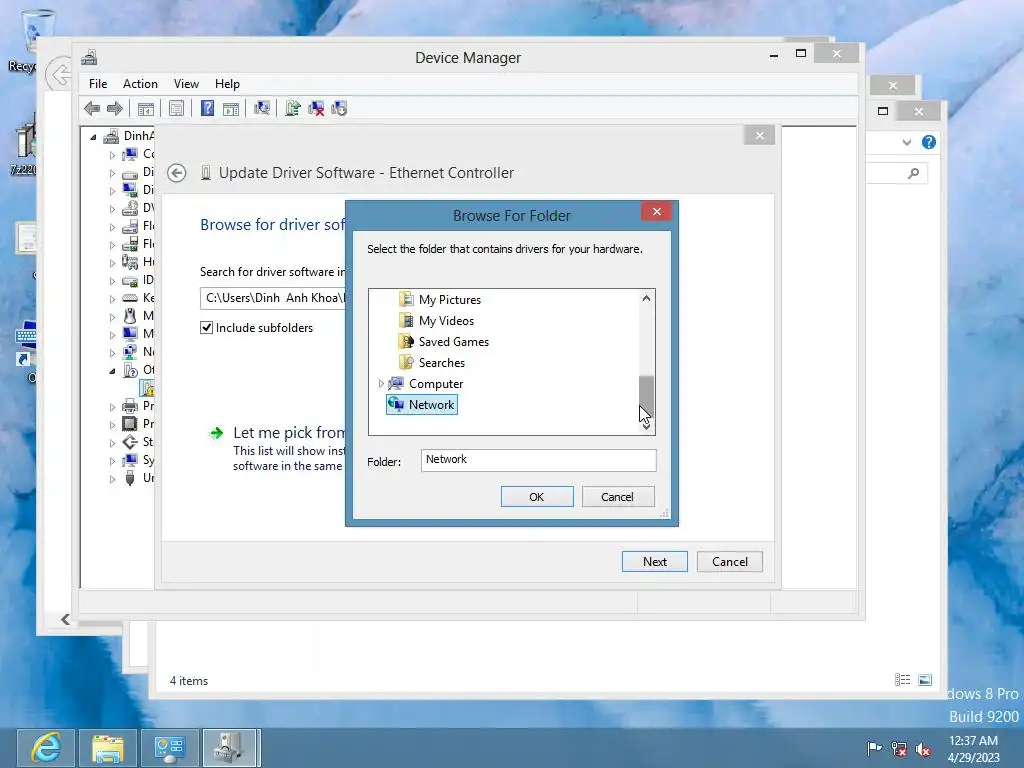Select the processor chip icon in the tree
This screenshot has width=1024, height=768.
coord(130,424)
